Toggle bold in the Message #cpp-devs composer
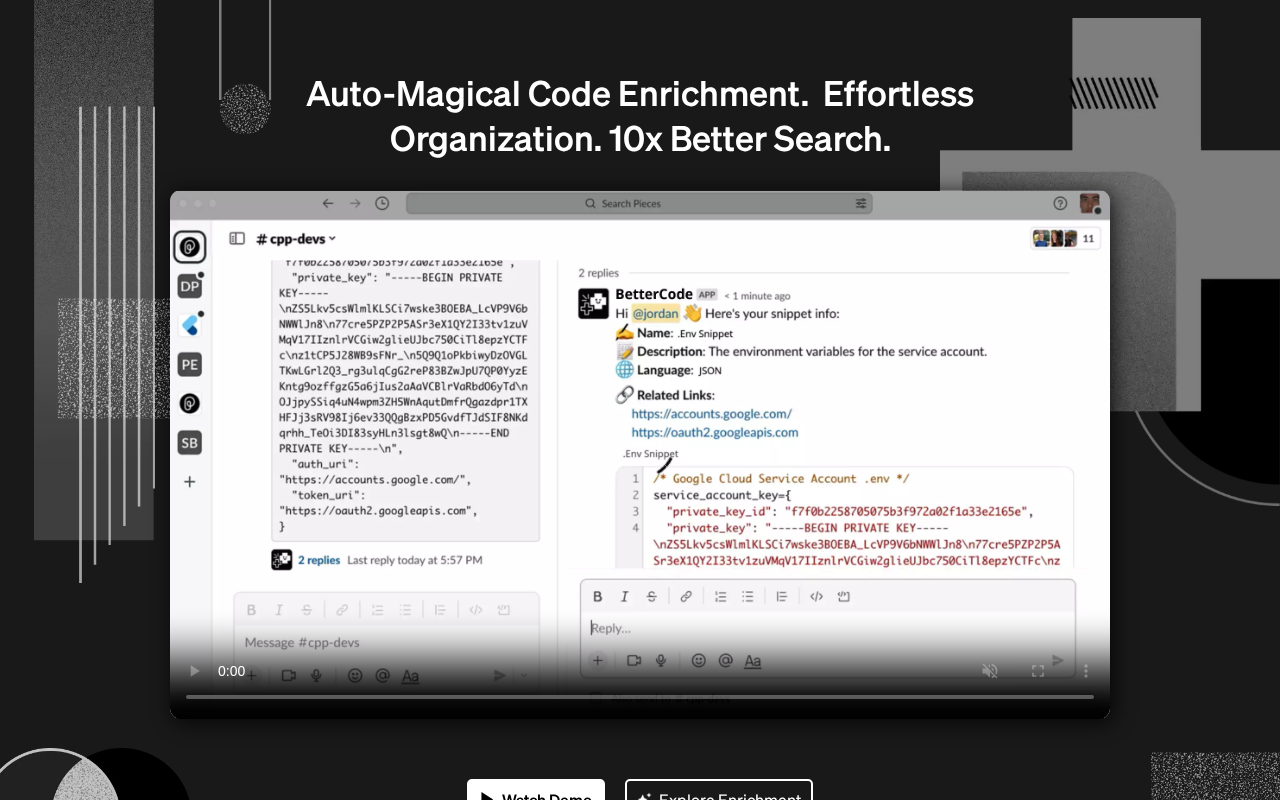This screenshot has height=800, width=1280. coord(252,609)
